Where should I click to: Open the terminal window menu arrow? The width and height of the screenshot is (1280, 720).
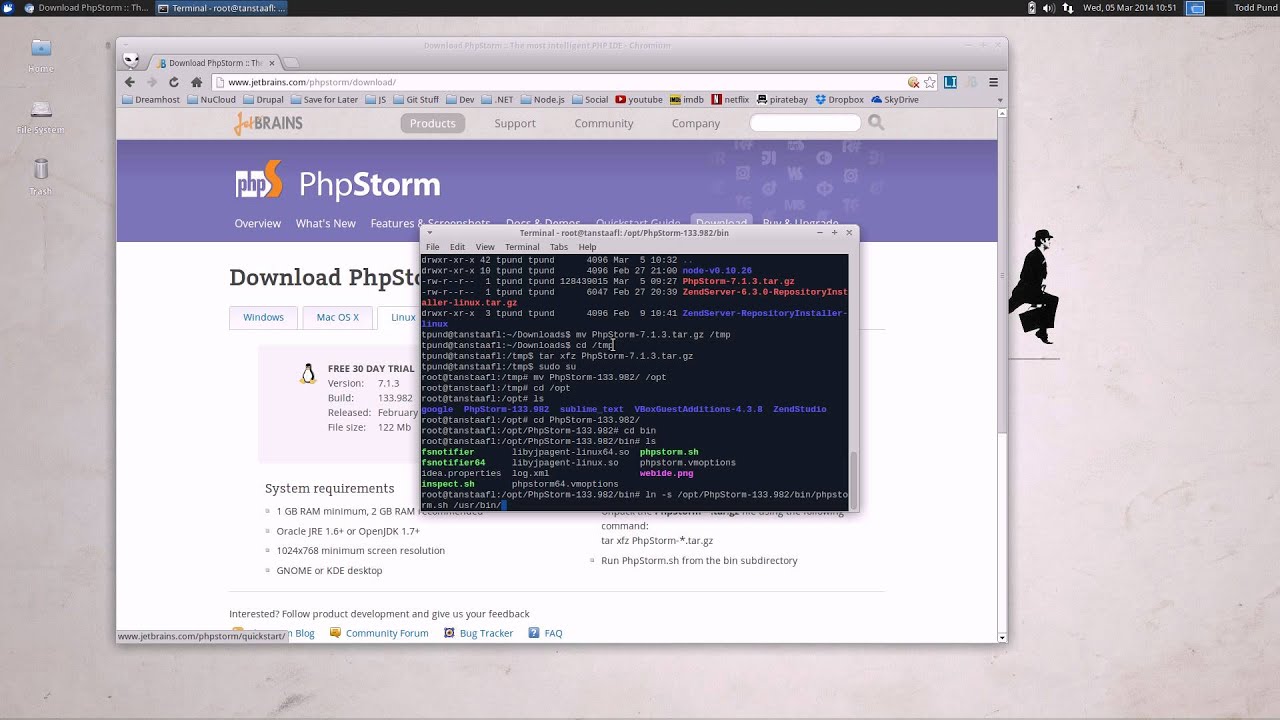[430, 232]
